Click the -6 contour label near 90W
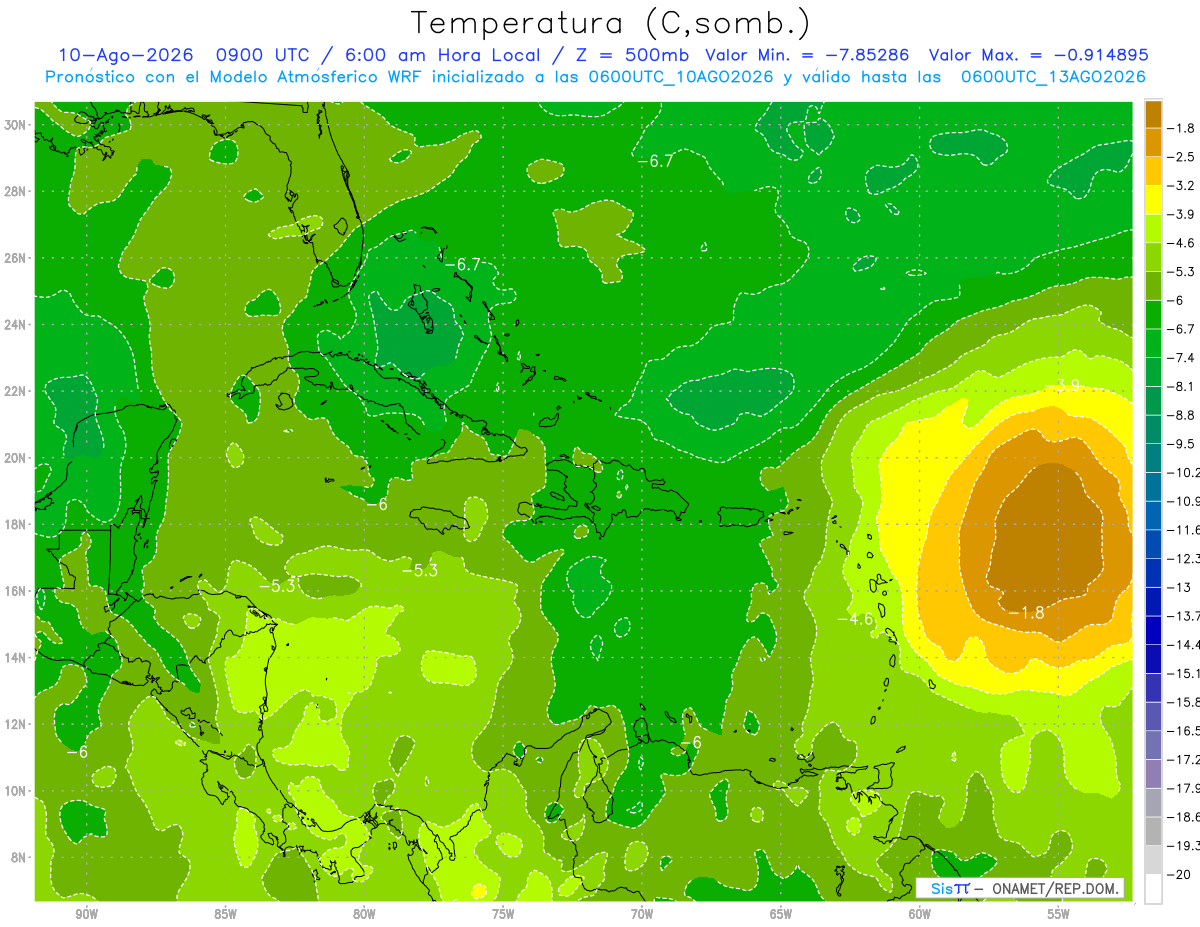 coord(77,752)
